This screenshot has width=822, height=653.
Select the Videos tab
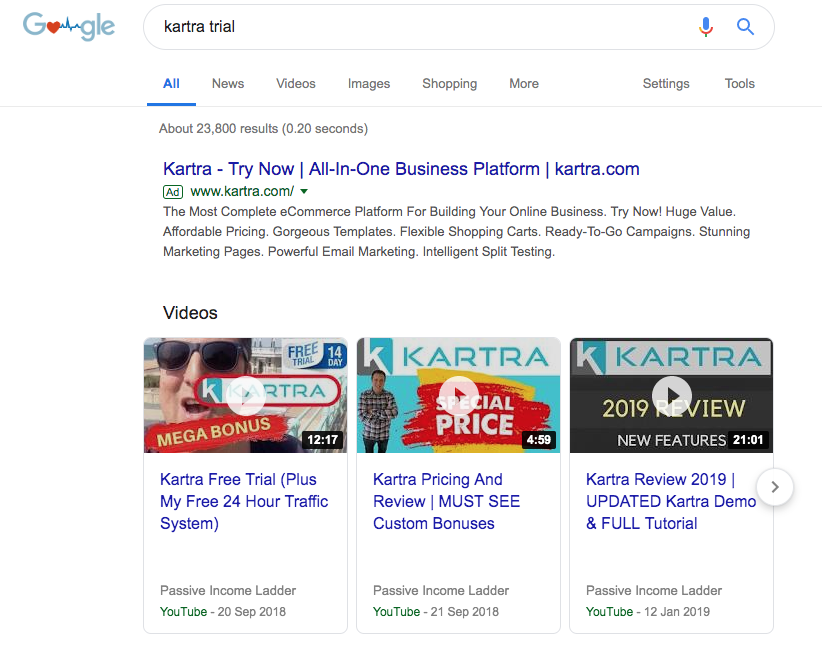tap(295, 84)
